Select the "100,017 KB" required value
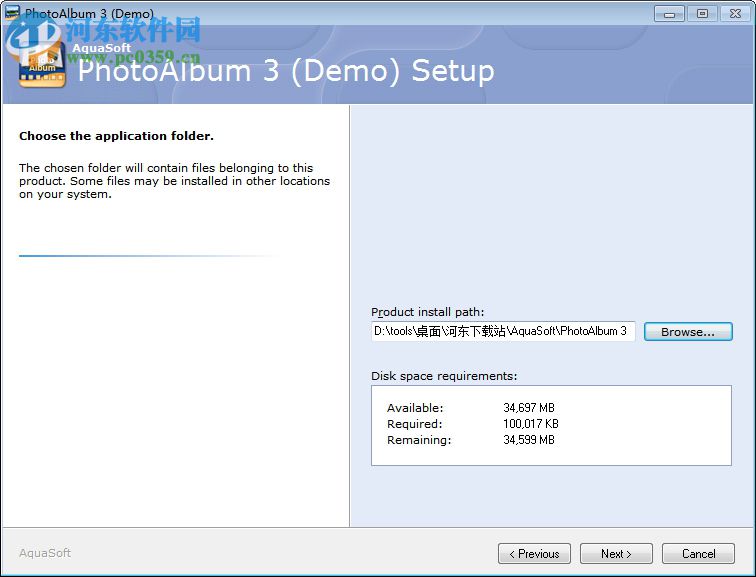 (x=531, y=424)
